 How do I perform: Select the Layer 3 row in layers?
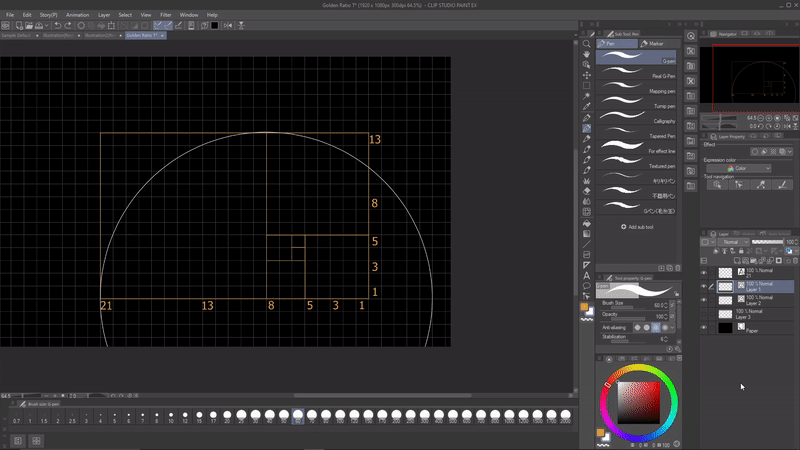pos(755,313)
